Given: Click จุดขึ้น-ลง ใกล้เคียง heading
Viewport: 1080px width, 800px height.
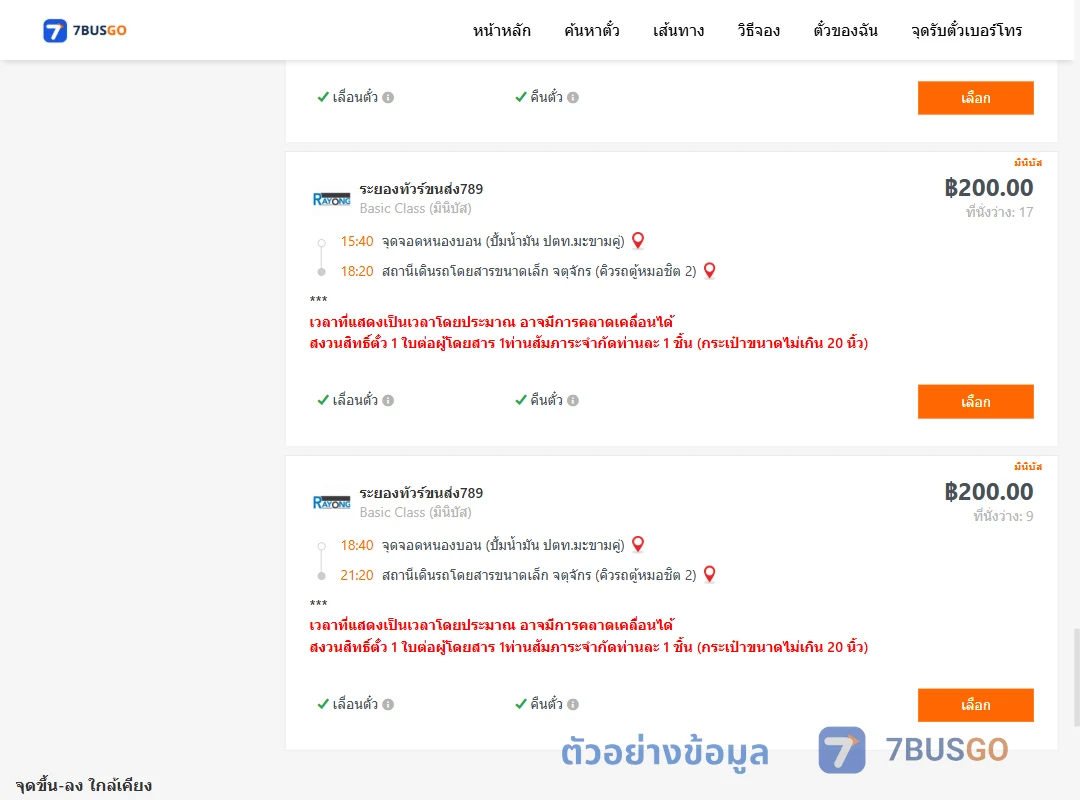Looking at the screenshot, I should pos(83,786).
